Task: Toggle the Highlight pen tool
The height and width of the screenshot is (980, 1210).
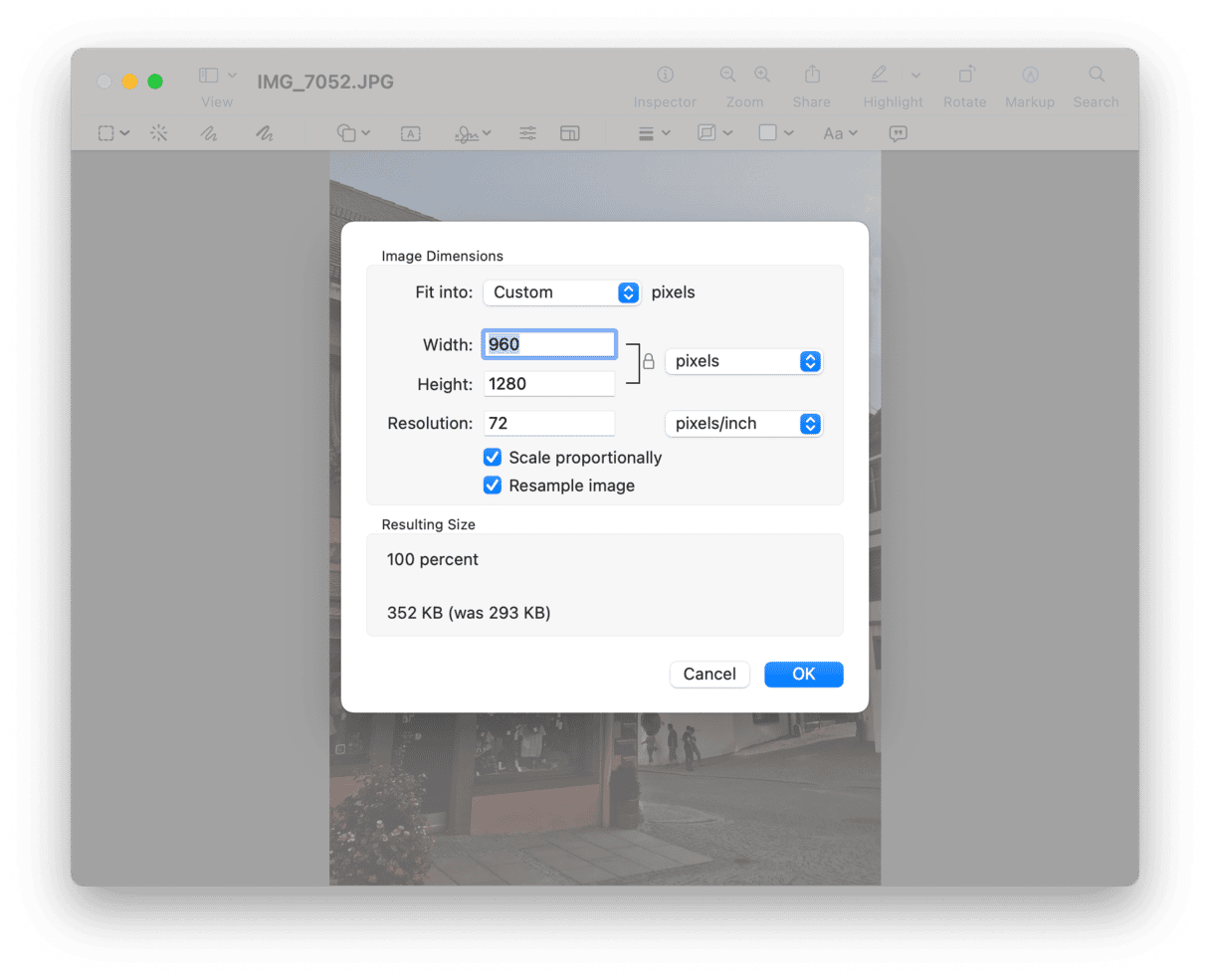Action: click(x=879, y=75)
